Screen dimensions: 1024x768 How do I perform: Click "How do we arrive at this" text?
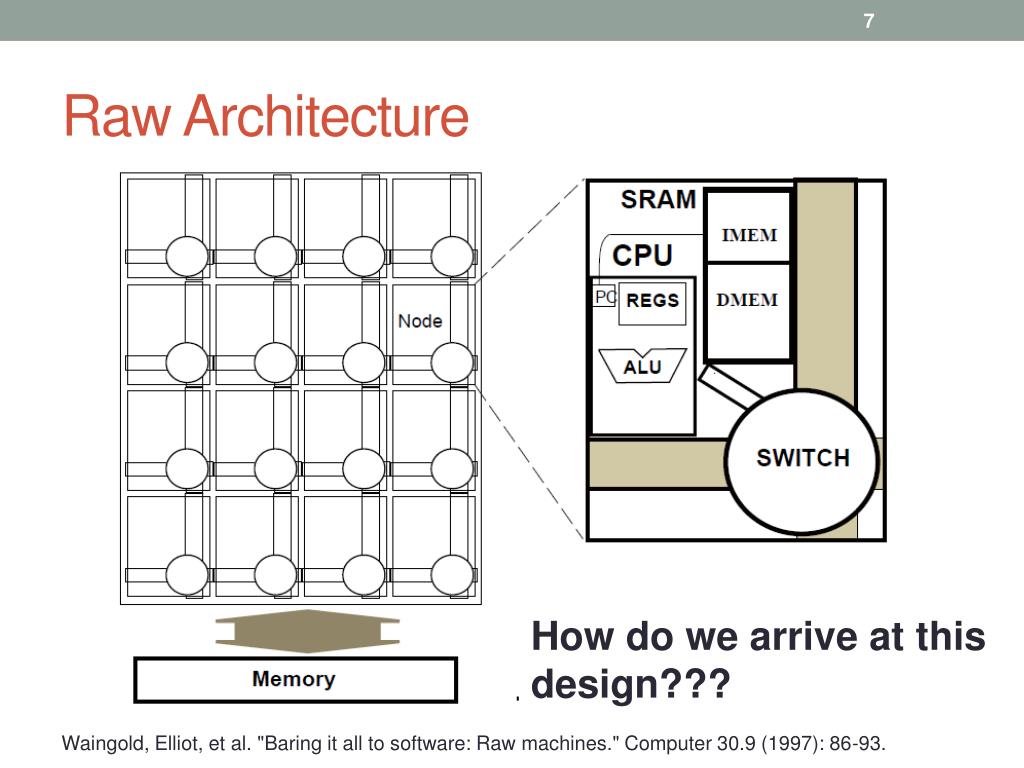point(758,636)
